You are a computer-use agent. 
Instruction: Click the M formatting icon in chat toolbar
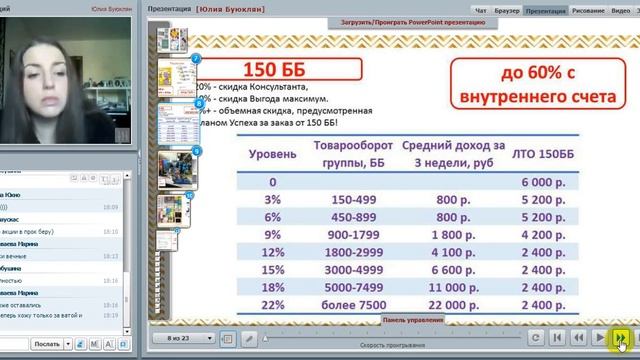(95, 344)
